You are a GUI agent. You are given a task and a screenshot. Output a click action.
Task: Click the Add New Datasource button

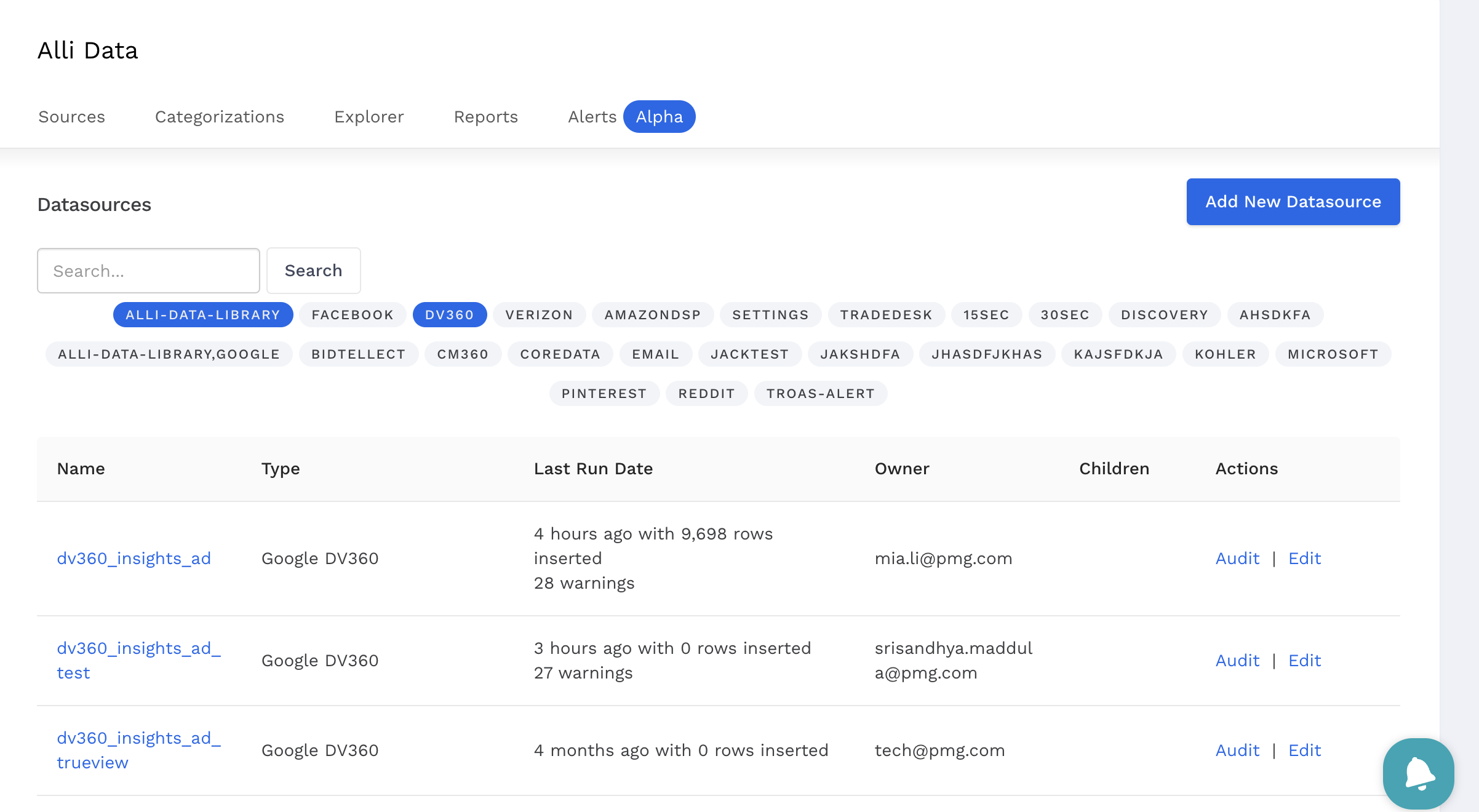click(1293, 202)
